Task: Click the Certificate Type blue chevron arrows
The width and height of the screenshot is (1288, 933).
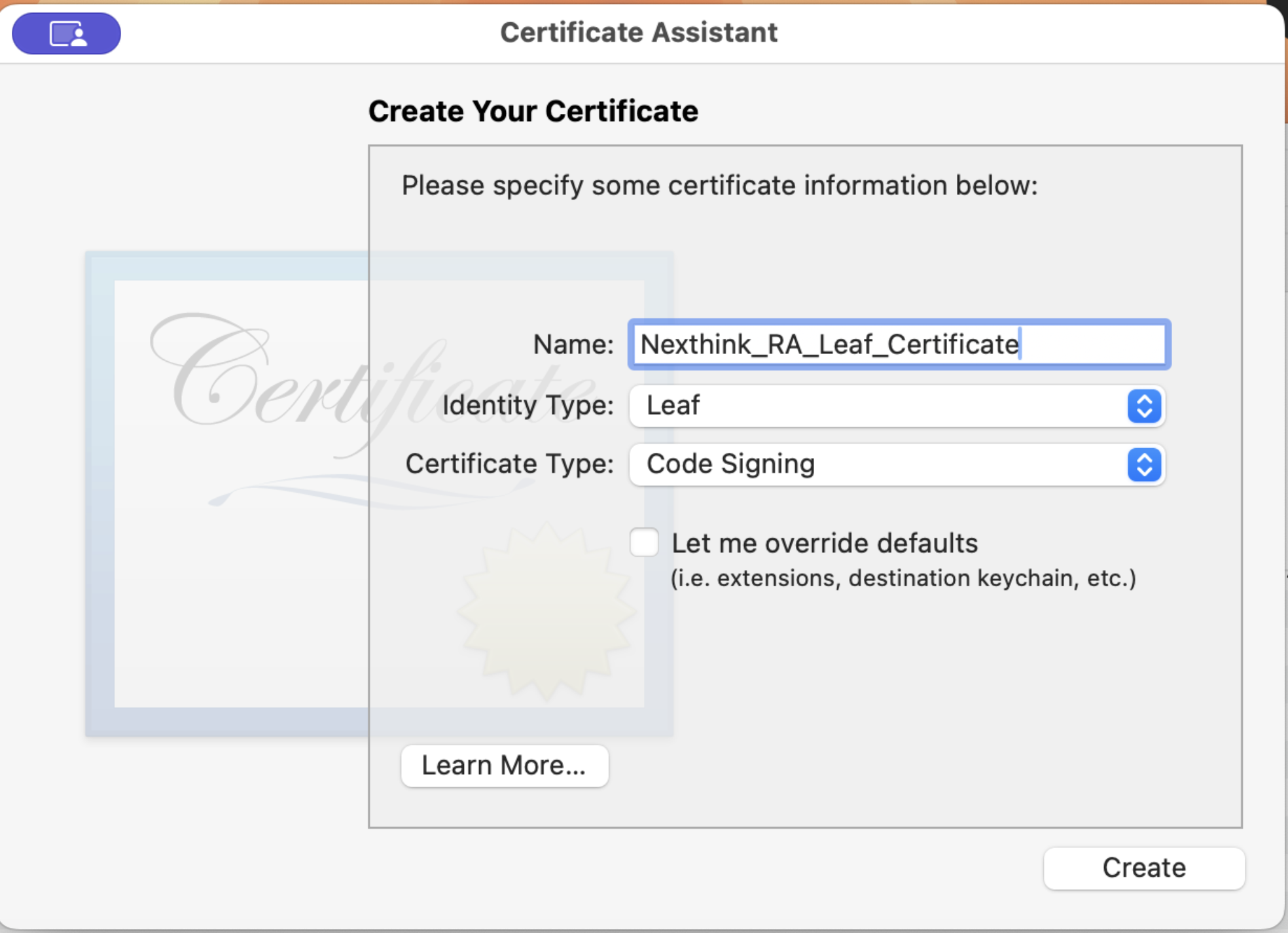Action: (x=1143, y=465)
